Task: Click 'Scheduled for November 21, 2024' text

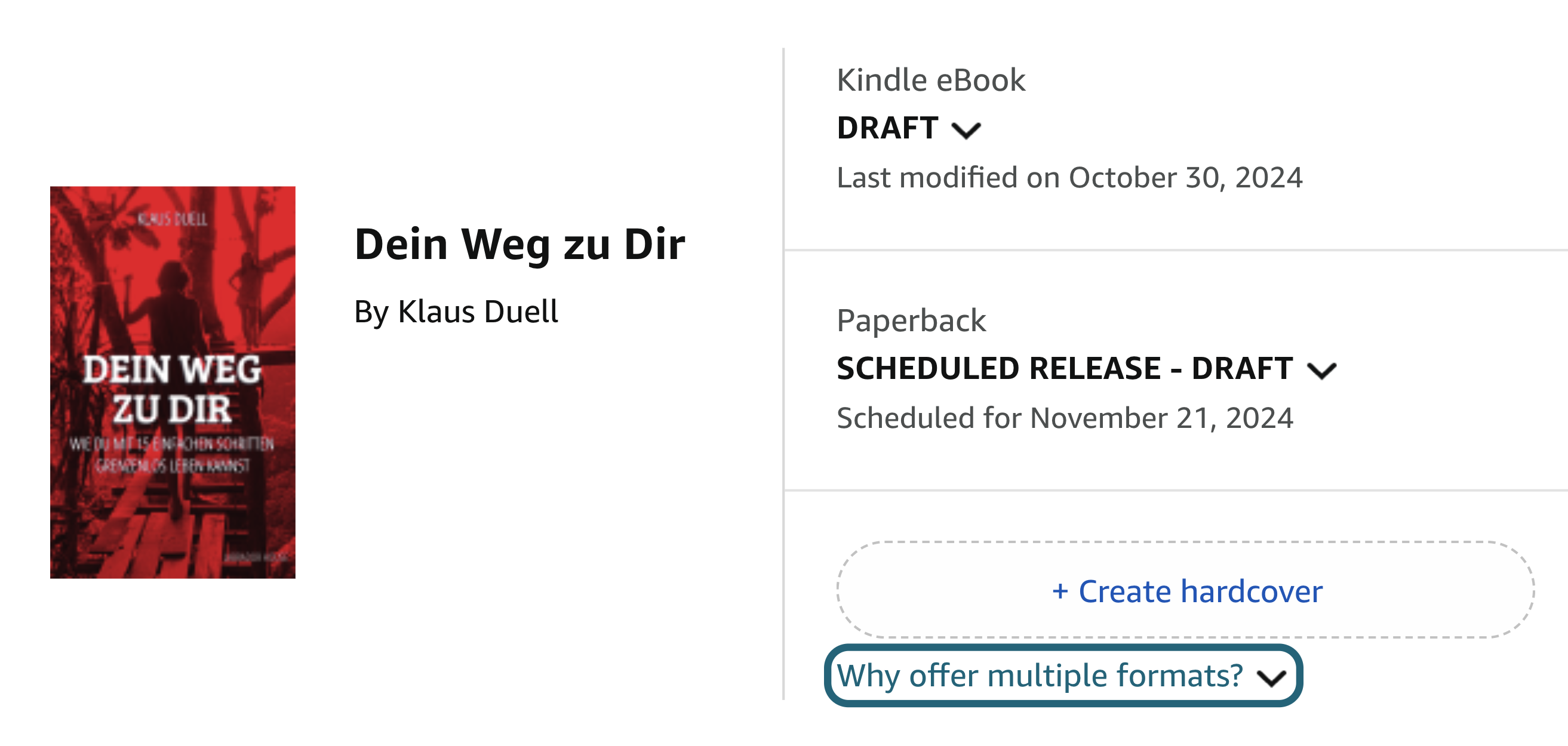Action: click(x=1064, y=418)
